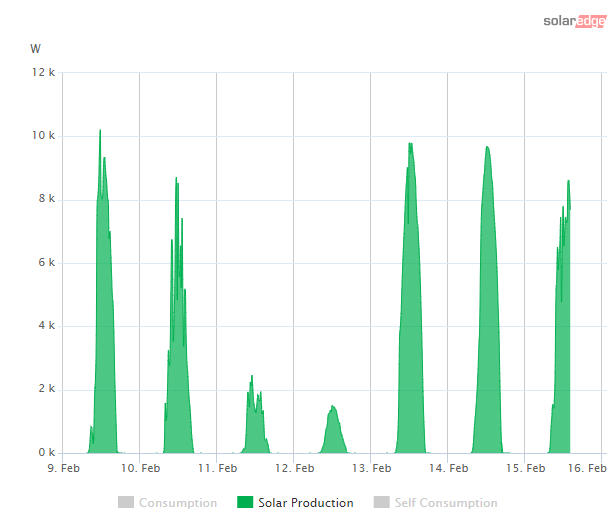Image resolution: width=615 pixels, height=530 pixels.
Task: Click the '4 k' y-axis label
Action: click(x=47, y=326)
